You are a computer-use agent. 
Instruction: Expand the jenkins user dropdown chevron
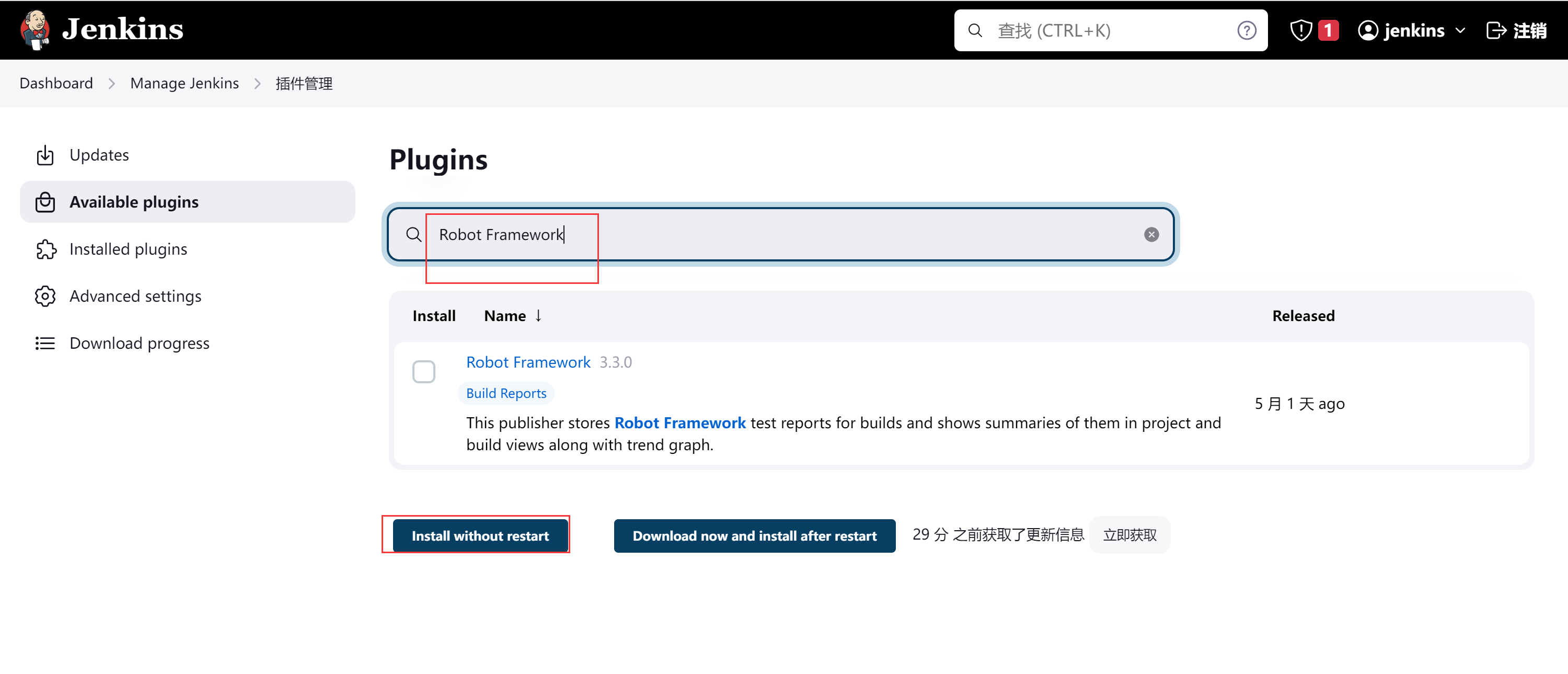1460,30
